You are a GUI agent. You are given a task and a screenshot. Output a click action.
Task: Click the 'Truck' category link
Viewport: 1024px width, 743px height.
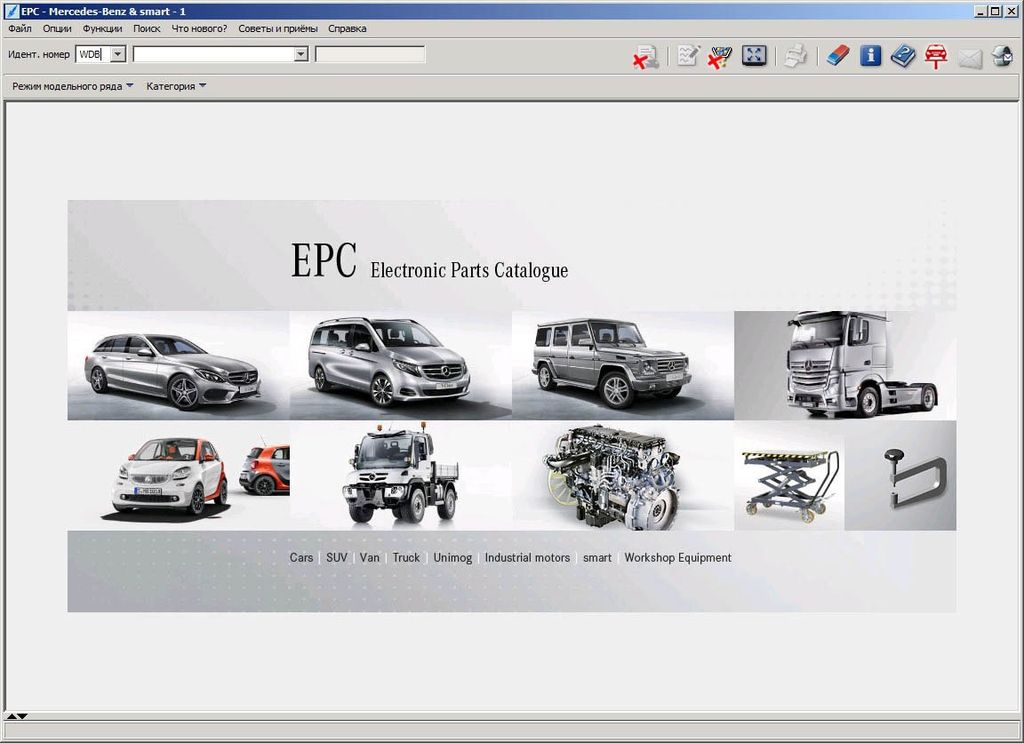[x=406, y=558]
